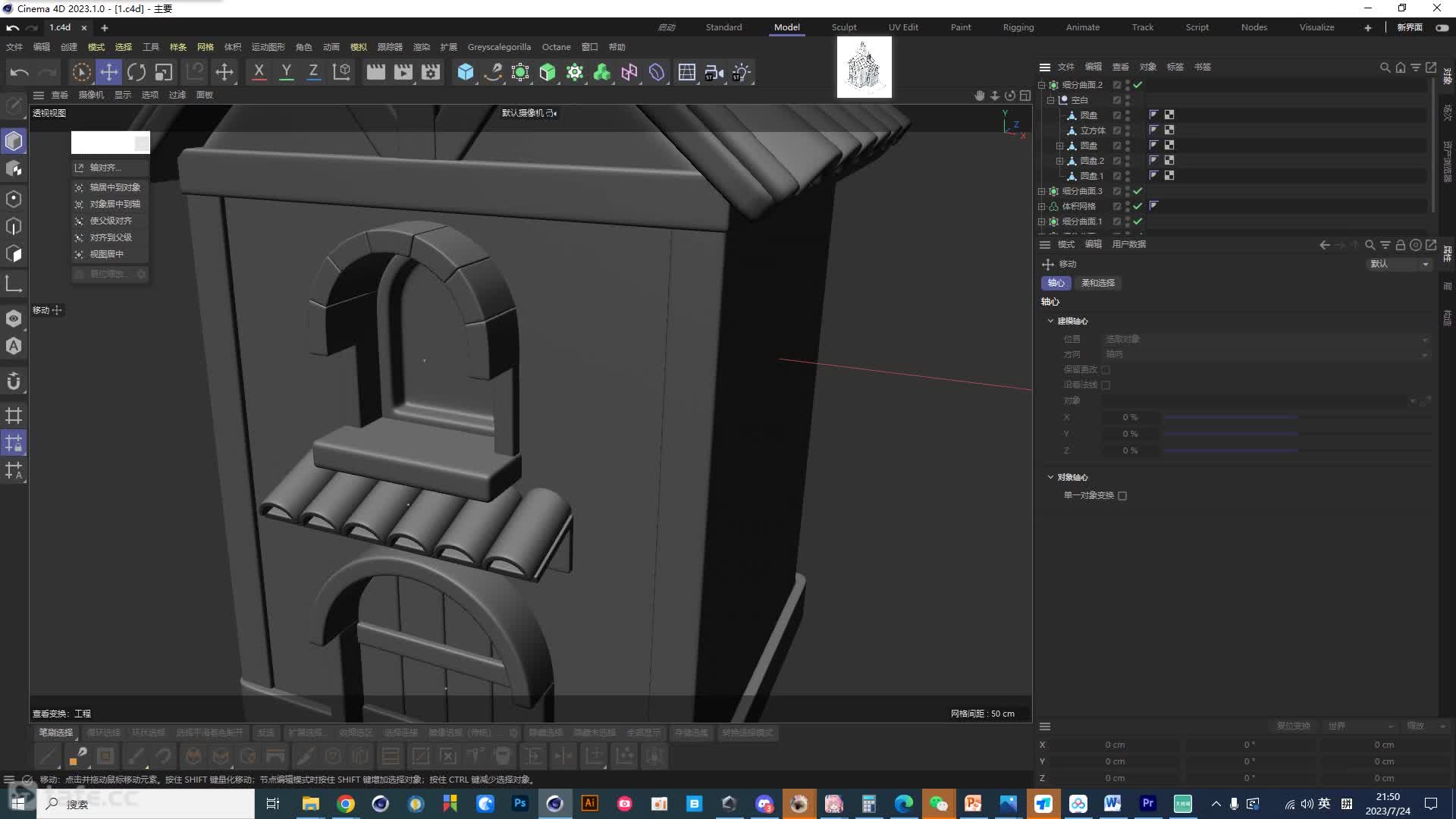Viewport: 1456px width, 819px height.
Task: Expand the 细分曲面.1 tree node
Action: click(1042, 221)
